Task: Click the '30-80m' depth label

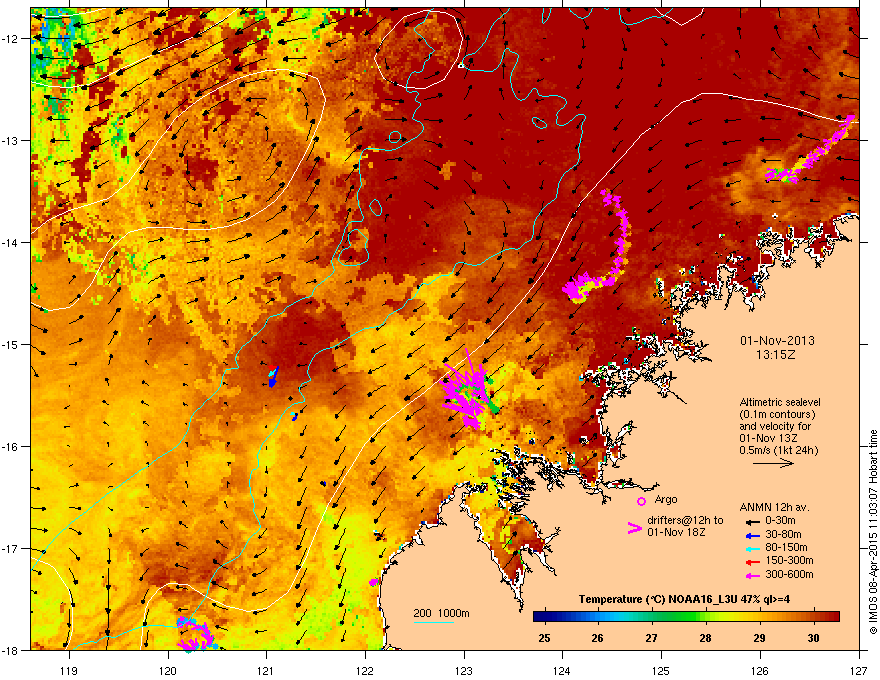Action: tap(783, 534)
